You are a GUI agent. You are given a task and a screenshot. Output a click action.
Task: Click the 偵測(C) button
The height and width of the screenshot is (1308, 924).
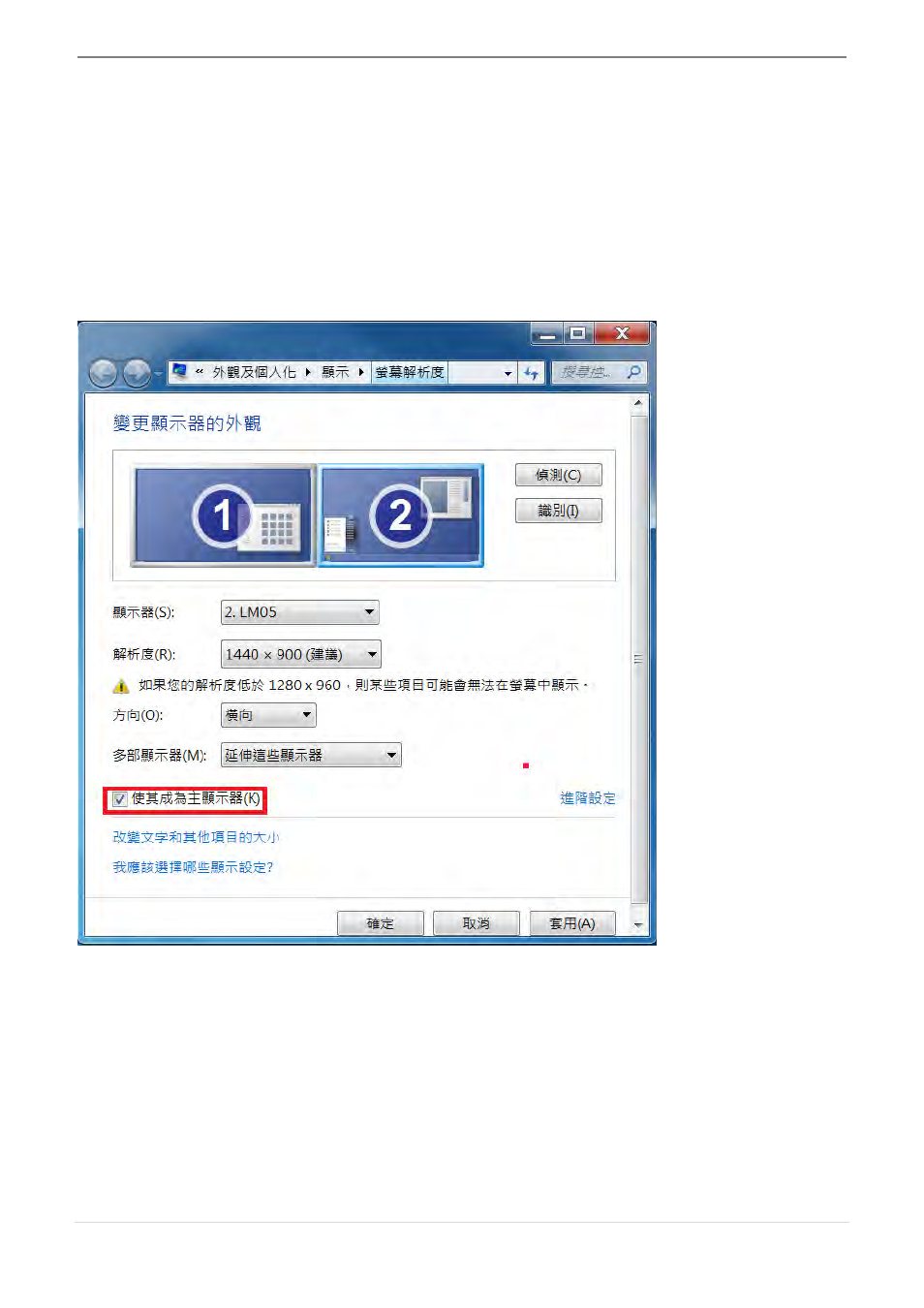[x=559, y=475]
